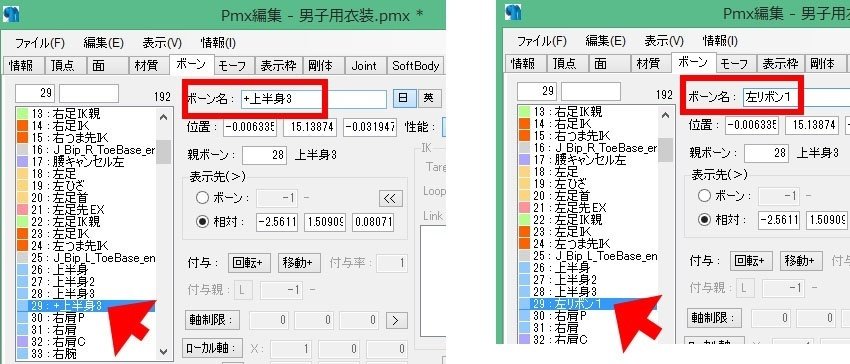Select ボーン radio under 表示先 in left window
Screen dimensions: 850x364
[x=203, y=198]
